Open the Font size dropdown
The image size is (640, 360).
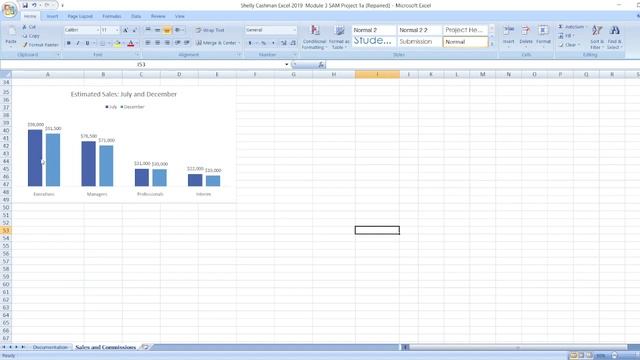tap(117, 30)
